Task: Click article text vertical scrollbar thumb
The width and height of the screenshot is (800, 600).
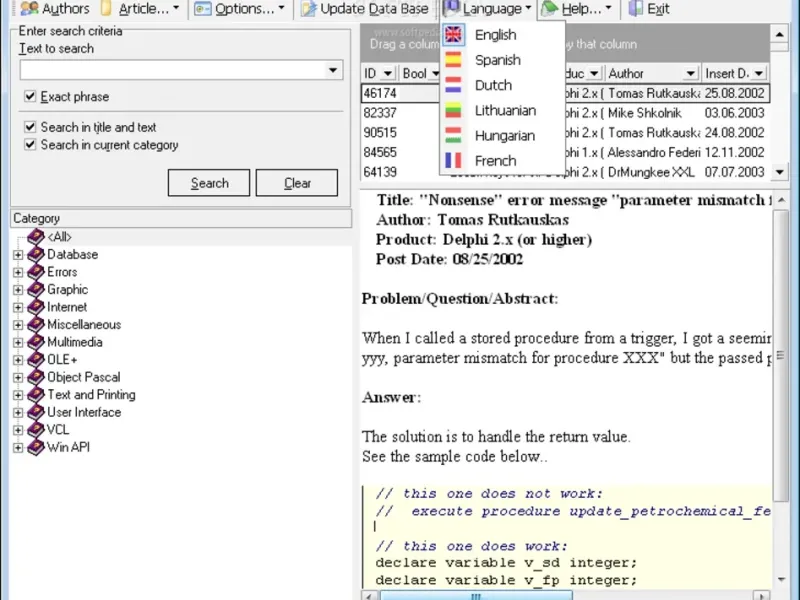Action: [781, 355]
